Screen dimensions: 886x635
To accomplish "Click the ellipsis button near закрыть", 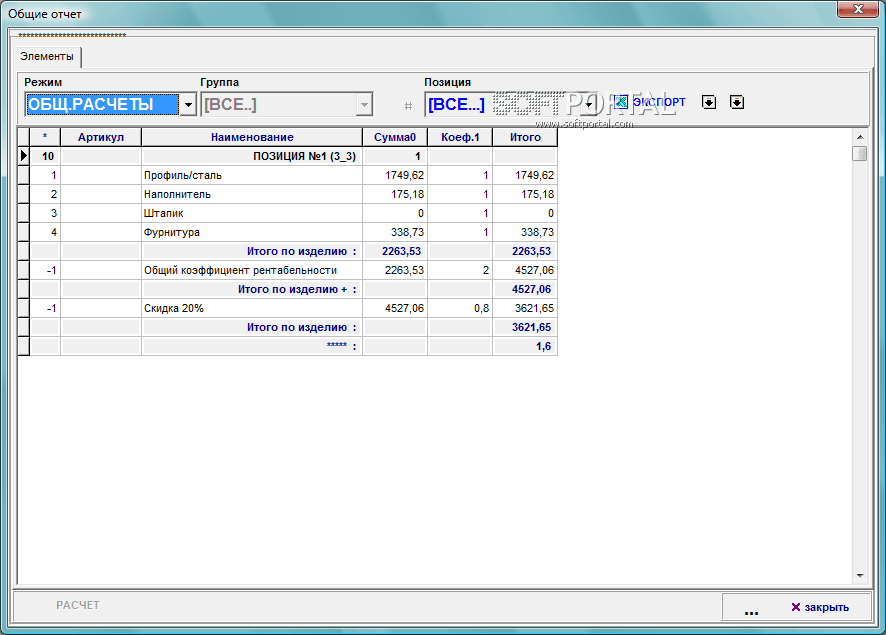I will [751, 611].
